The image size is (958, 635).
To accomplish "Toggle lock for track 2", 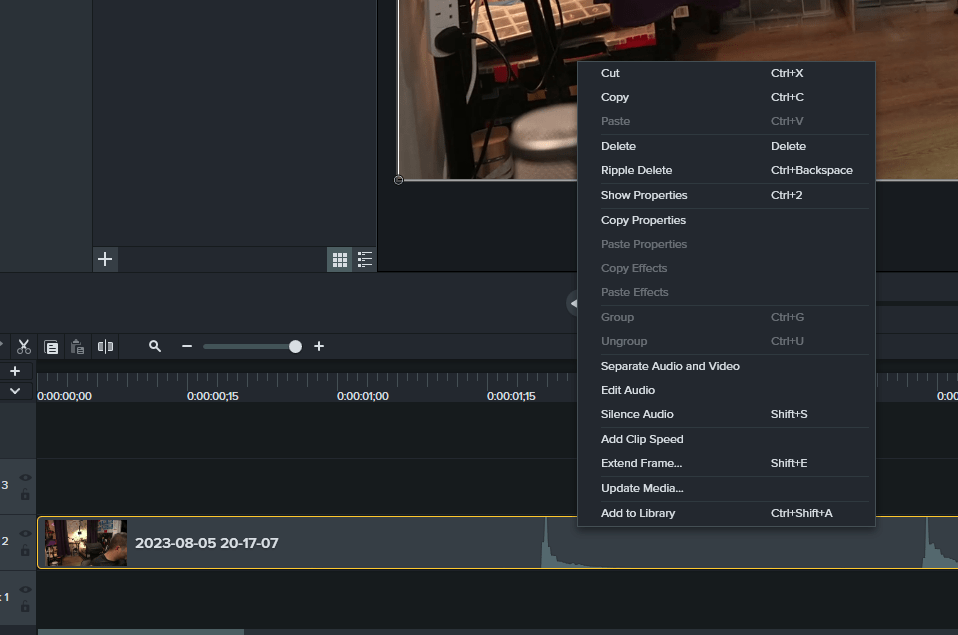I will coord(25,550).
